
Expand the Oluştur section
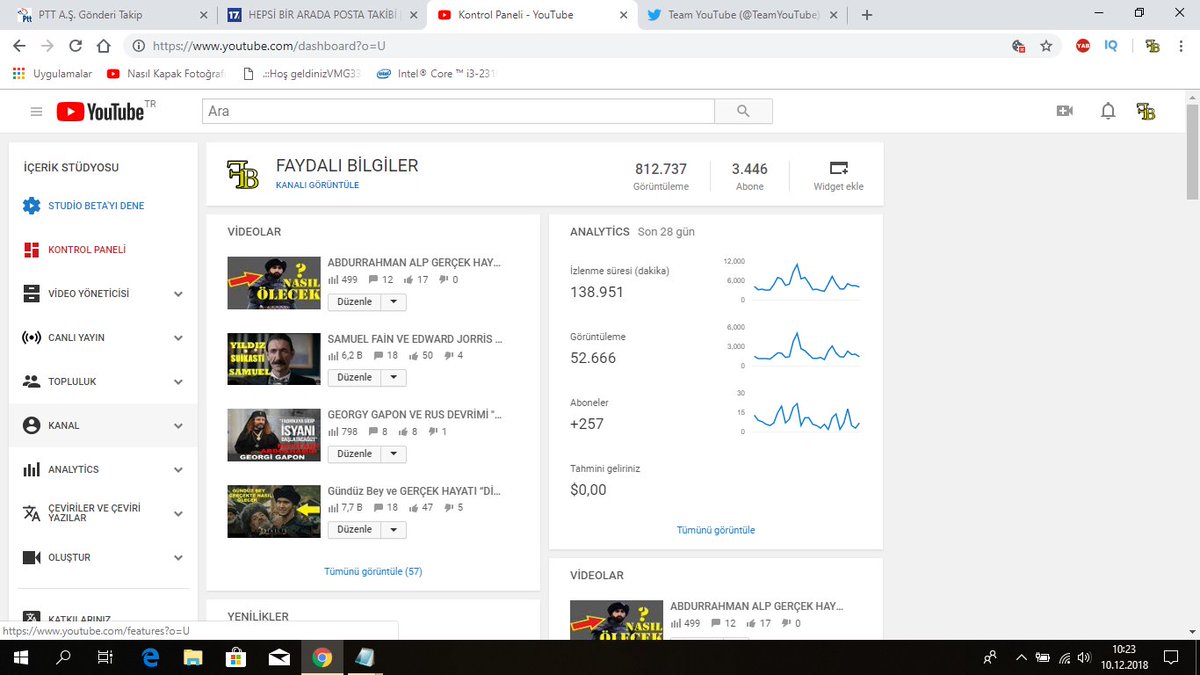tap(178, 558)
